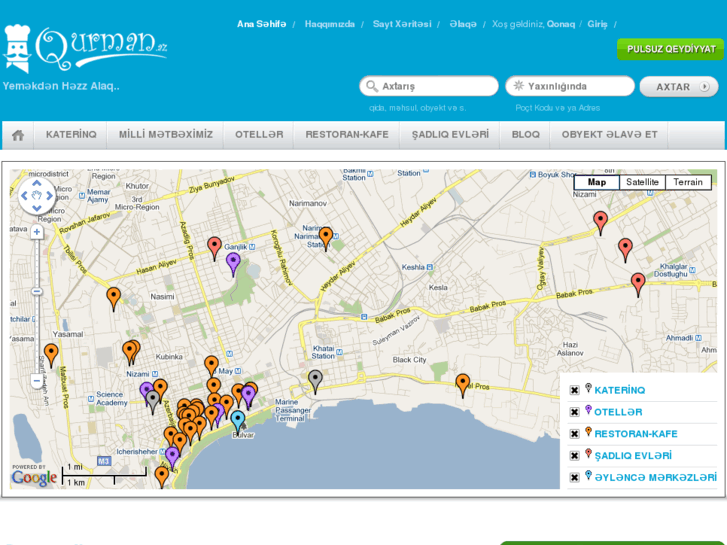The width and height of the screenshot is (727, 545).
Task: Click the RESTORAN-KAFE legend link
Action: click(x=636, y=434)
